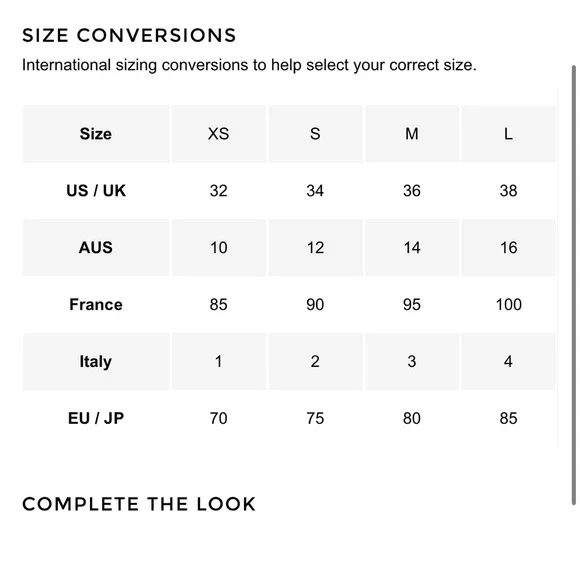Image resolution: width=580 pixels, height=580 pixels.
Task: Click the SIZE CONVERSIONS heading
Action: [129, 36]
